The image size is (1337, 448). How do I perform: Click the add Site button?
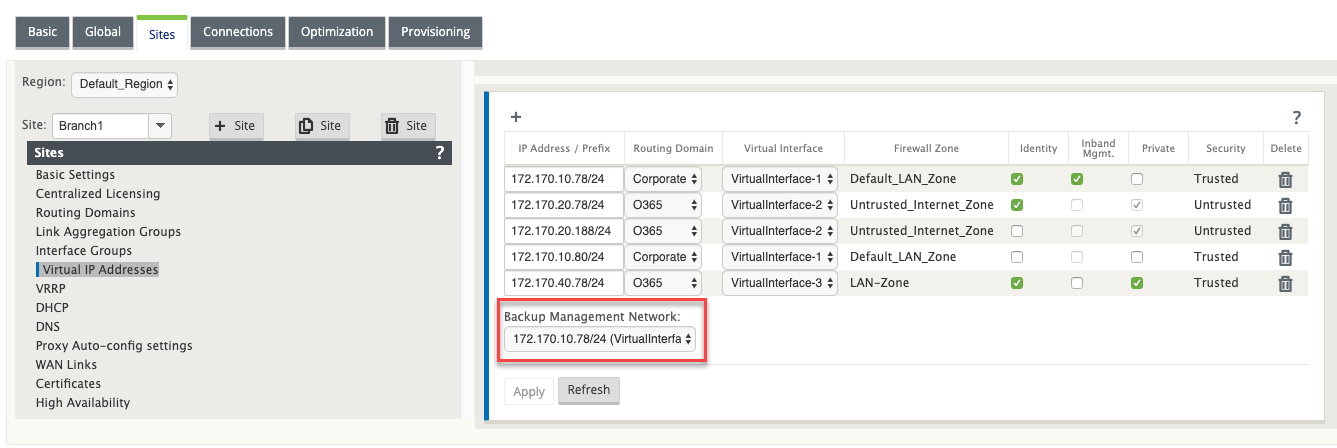click(236, 126)
